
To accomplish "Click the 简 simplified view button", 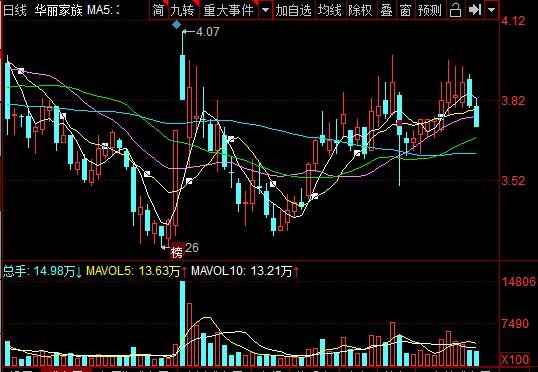I will click(158, 10).
